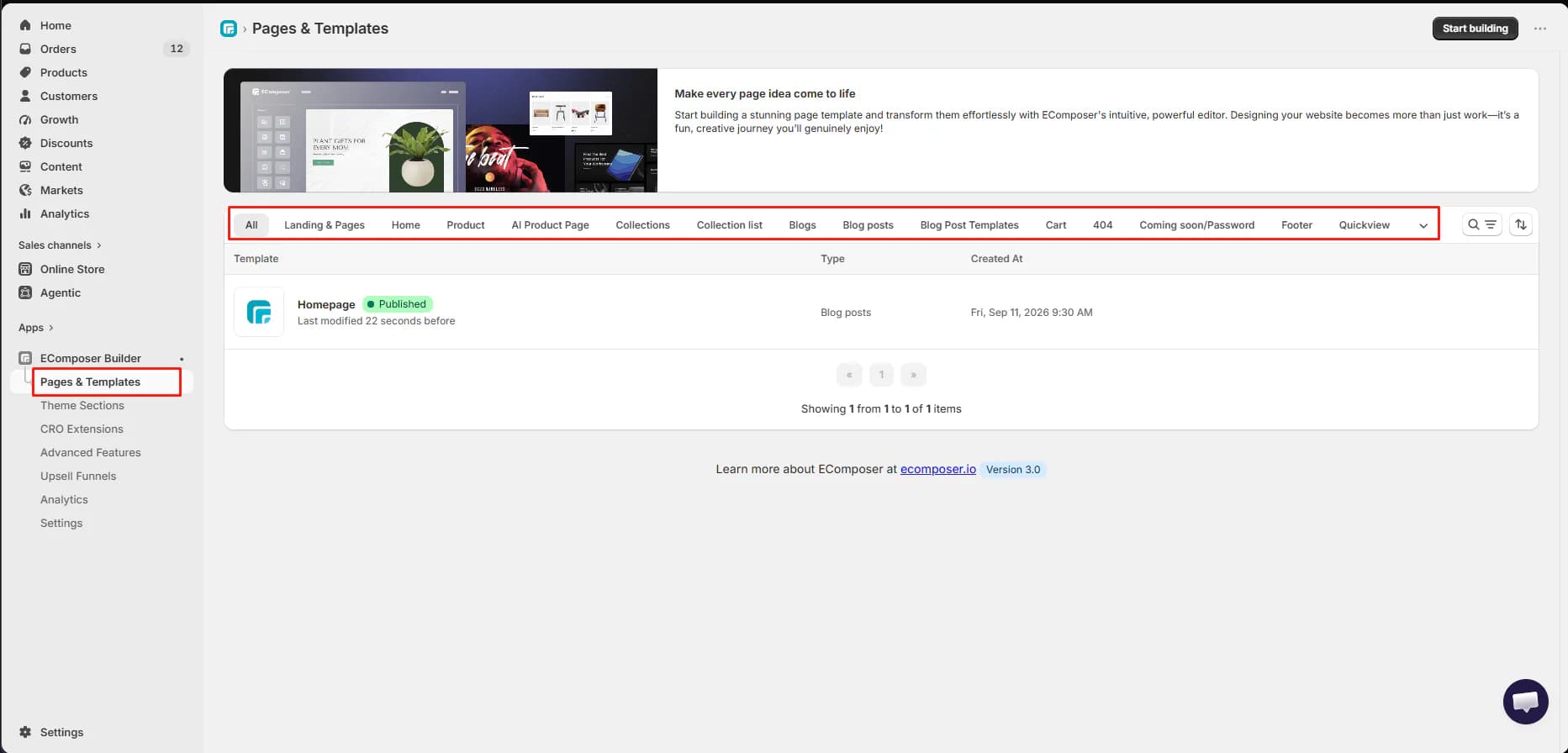1568x753 pixels.
Task: Switch to the Quickview tab
Action: point(1365,225)
